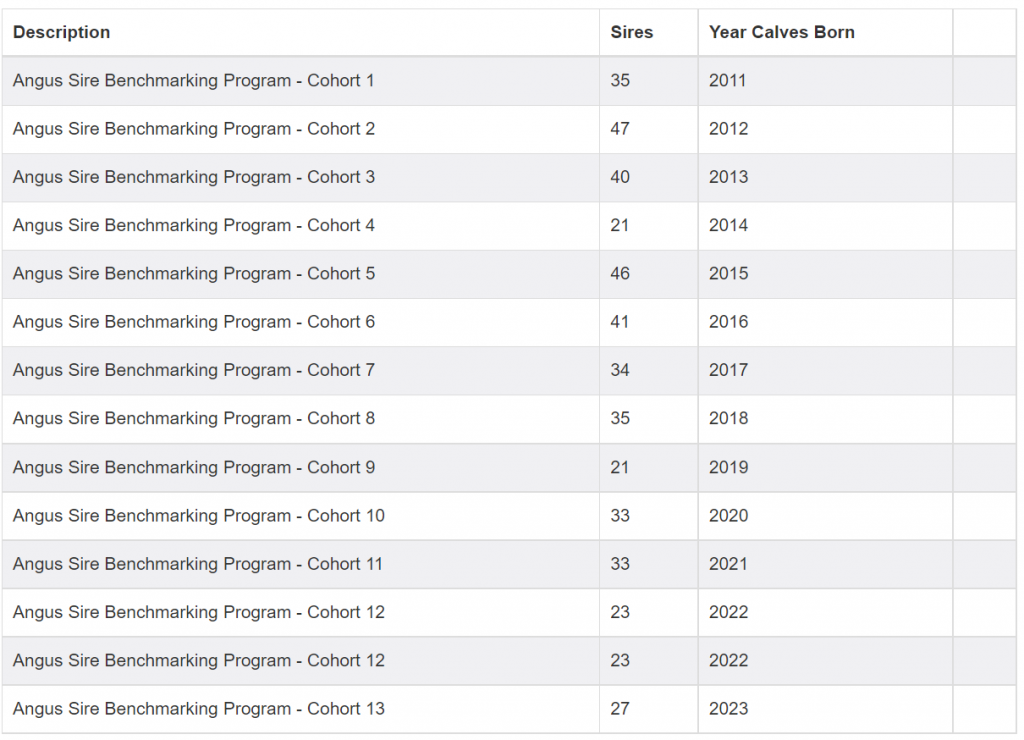The image size is (1024, 740).
Task: Select the Cohort 6 description cell
Action: pos(193,322)
